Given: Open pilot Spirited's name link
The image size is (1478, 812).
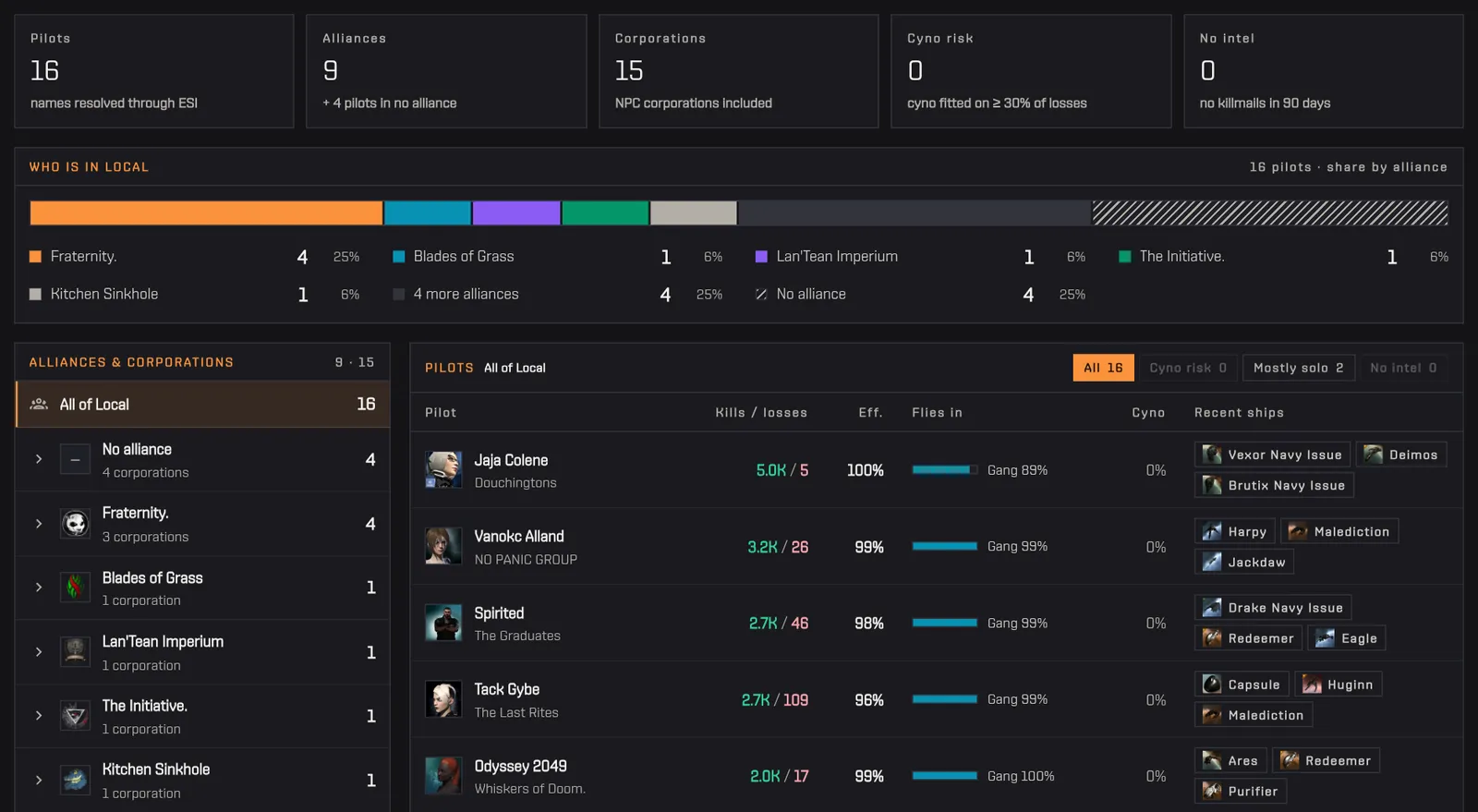Looking at the screenshot, I should pyautogui.click(x=499, y=613).
